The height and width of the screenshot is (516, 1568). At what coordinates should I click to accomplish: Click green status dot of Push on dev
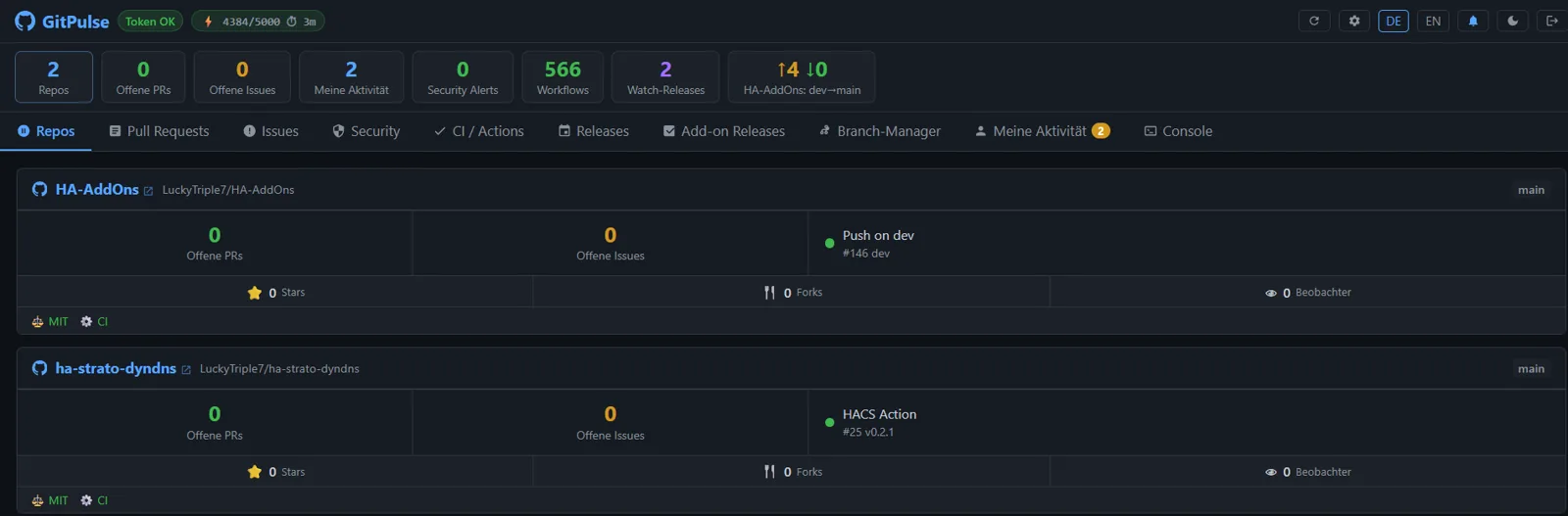click(x=830, y=243)
